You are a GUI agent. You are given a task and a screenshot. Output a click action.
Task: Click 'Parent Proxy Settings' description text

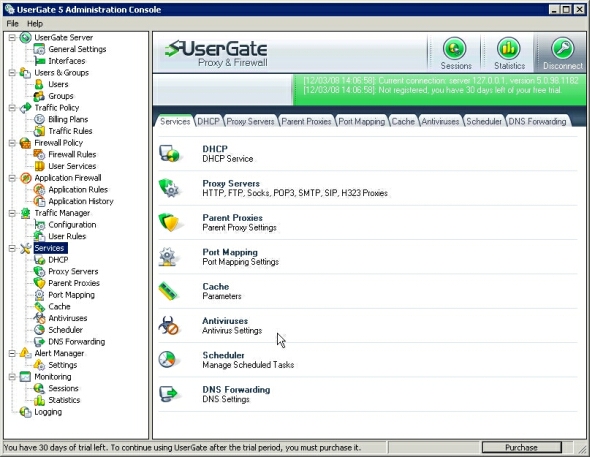pos(239,228)
